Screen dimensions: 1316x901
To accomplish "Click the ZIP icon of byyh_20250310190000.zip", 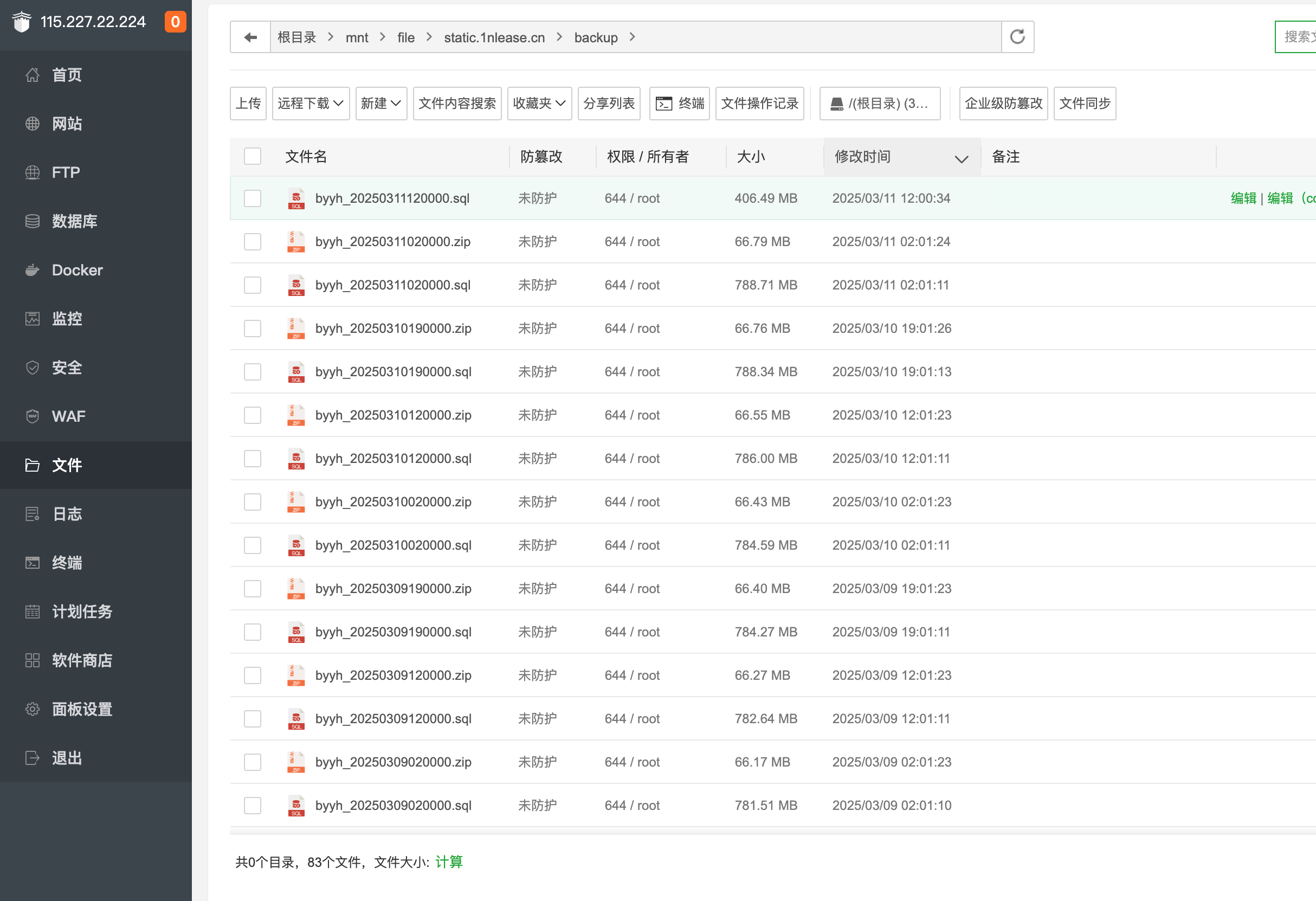I will tap(296, 329).
